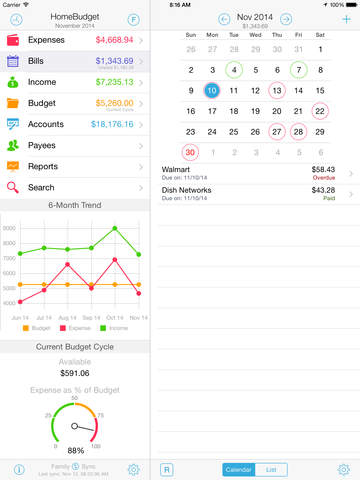Expand the Payees row chevron
Viewport: 360px width, 480px height.
pos(141,146)
